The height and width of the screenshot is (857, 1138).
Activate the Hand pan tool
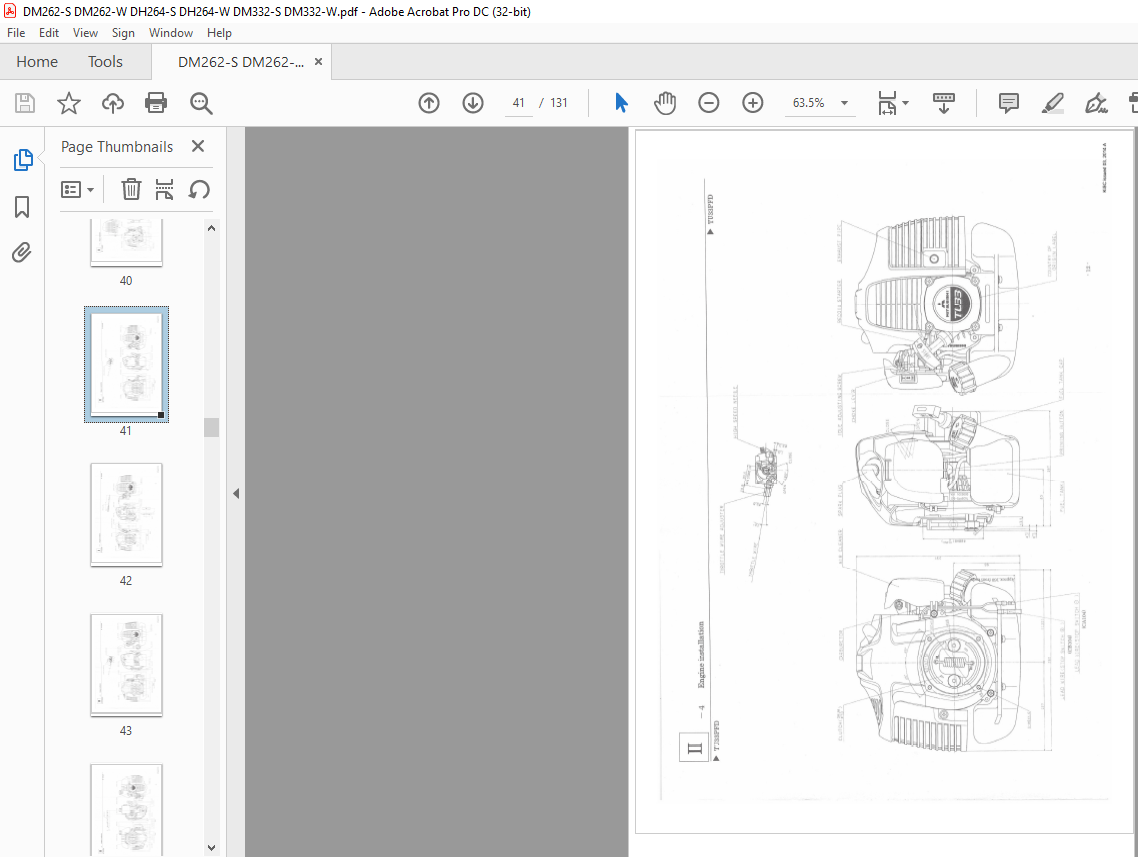click(665, 103)
